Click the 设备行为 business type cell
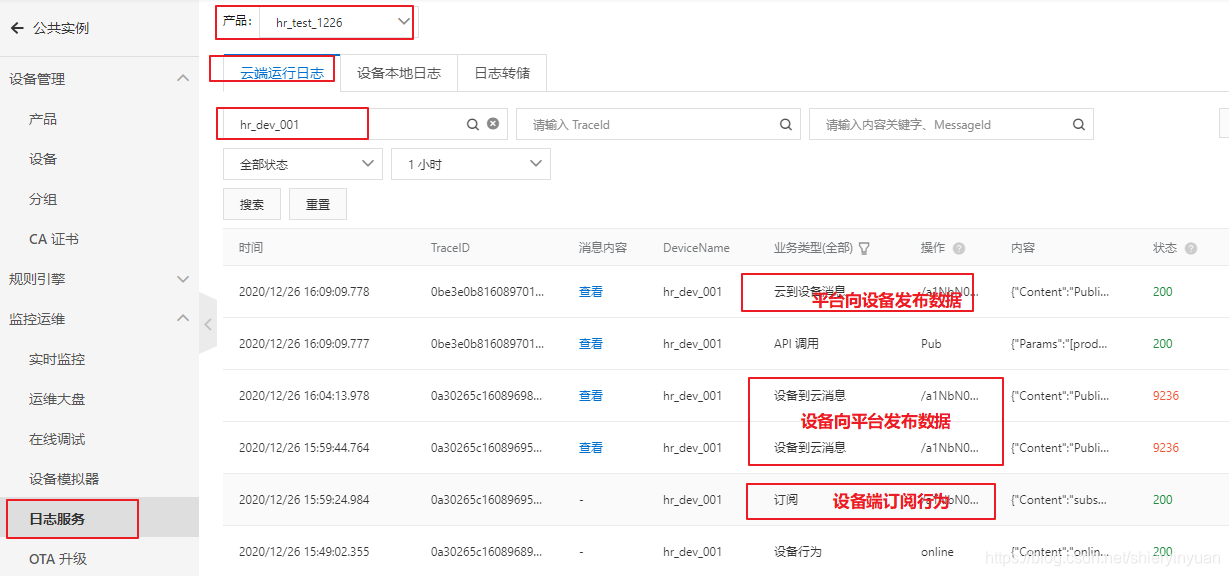 pyautogui.click(x=798, y=552)
